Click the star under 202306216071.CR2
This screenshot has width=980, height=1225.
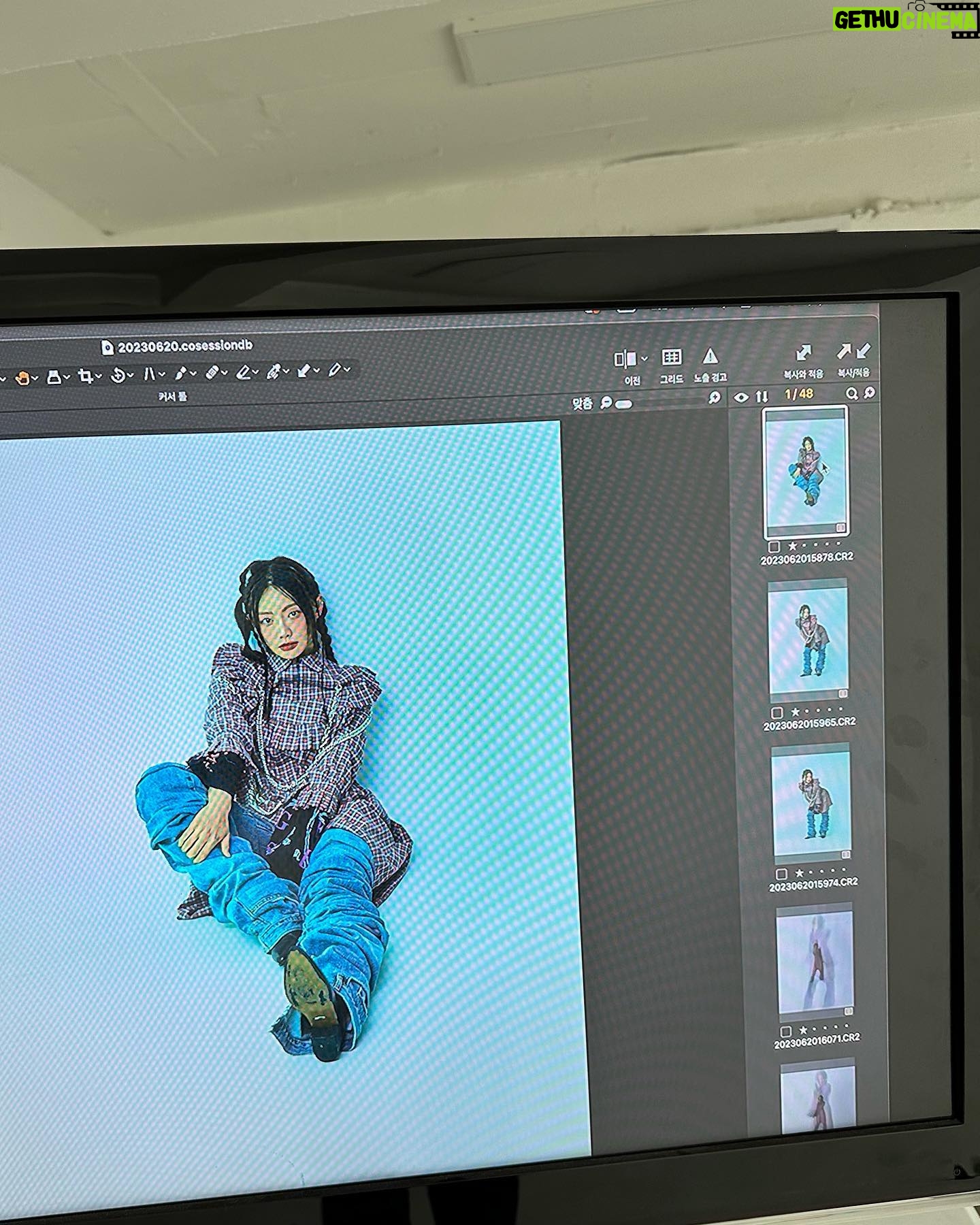coord(804,1030)
